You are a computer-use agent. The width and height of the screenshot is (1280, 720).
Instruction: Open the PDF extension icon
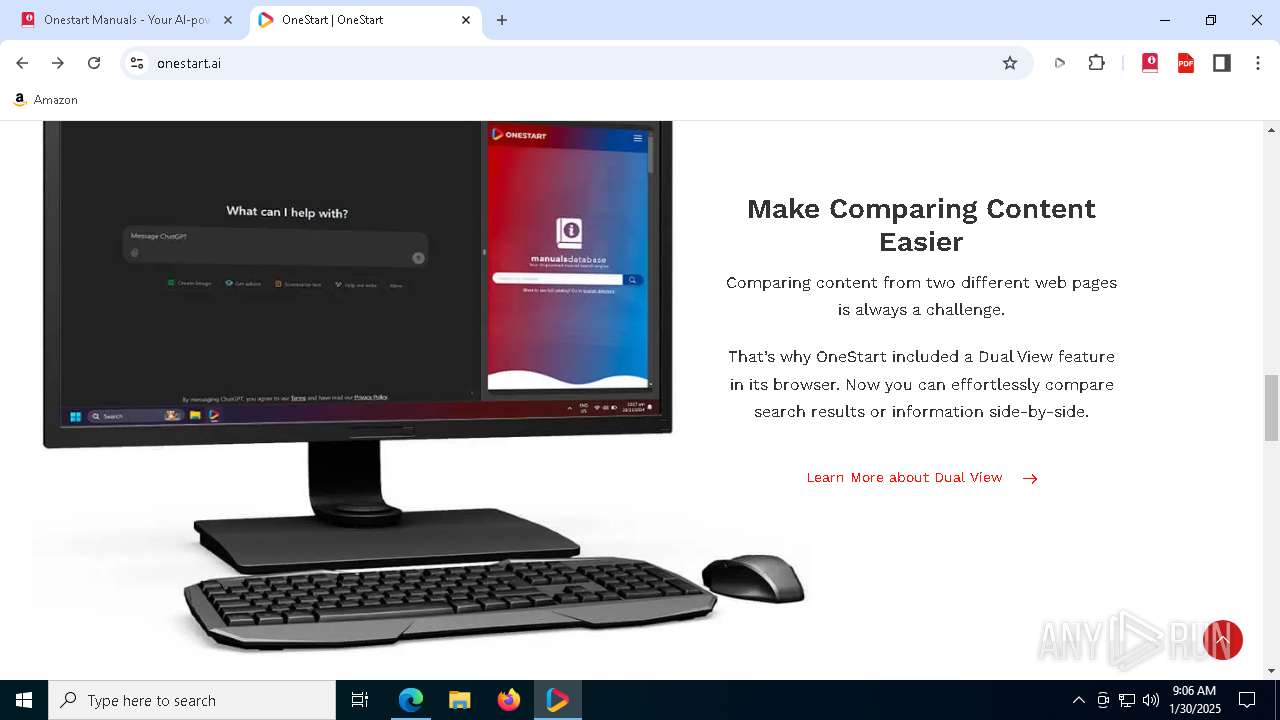tap(1186, 63)
